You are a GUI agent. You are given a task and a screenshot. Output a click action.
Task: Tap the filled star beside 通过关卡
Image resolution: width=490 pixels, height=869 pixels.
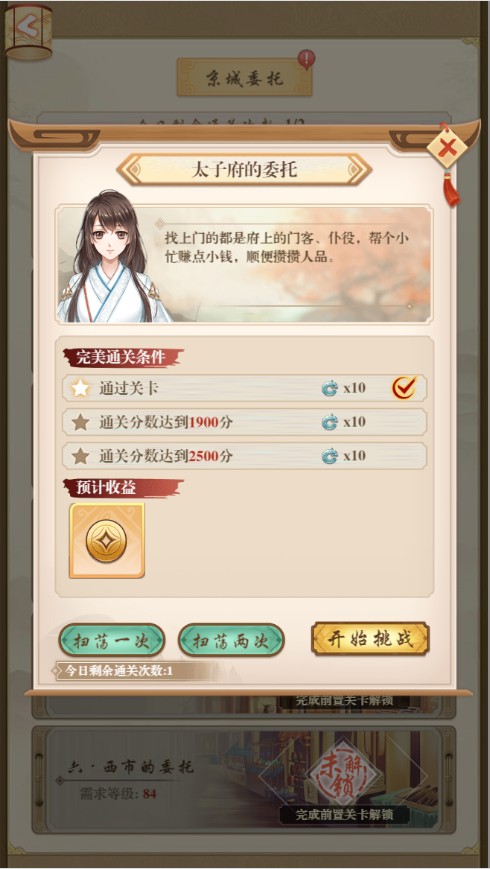click(80, 388)
